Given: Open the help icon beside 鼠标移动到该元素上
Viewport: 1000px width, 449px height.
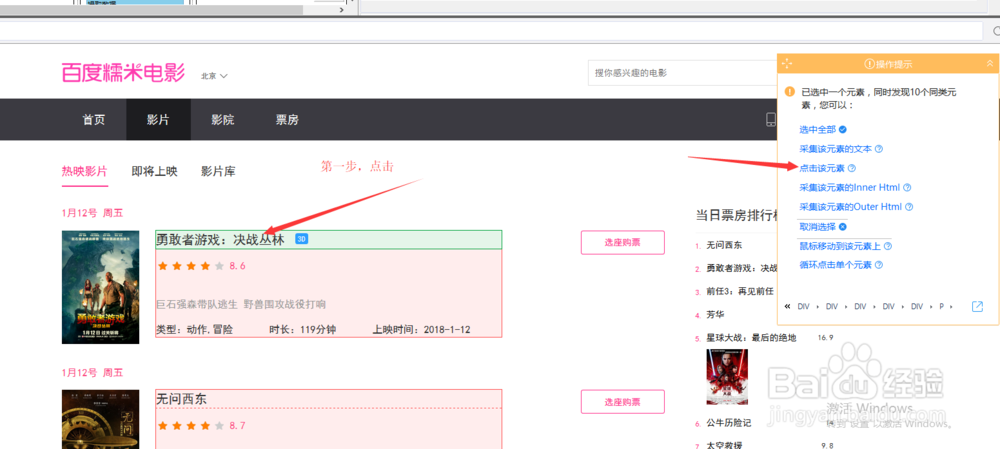Looking at the screenshot, I should (887, 246).
